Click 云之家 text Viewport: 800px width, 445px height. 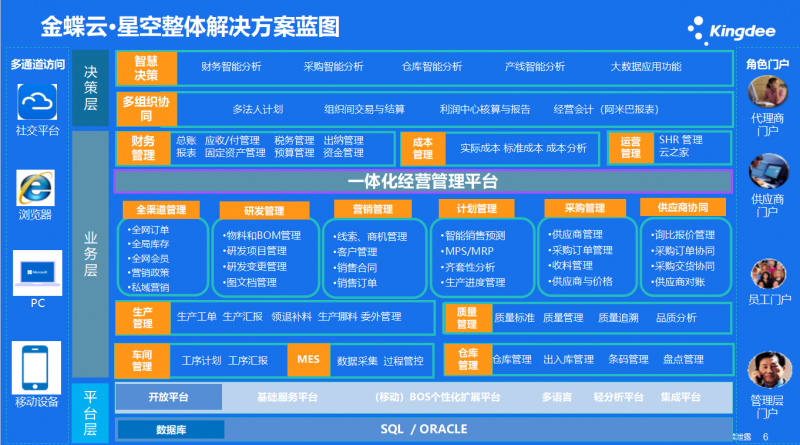tap(674, 152)
